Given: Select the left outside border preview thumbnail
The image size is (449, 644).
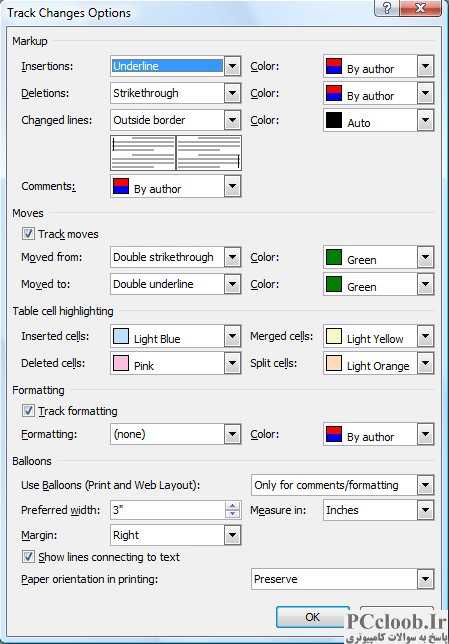Looking at the screenshot, I should (143, 153).
